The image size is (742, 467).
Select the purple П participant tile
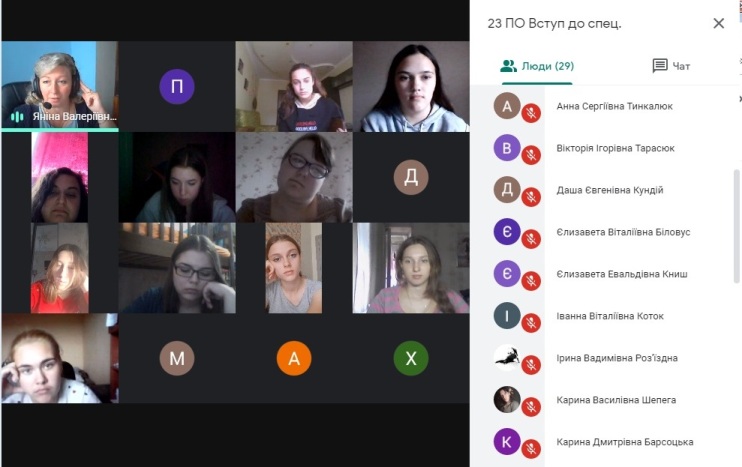pyautogui.click(x=177, y=86)
